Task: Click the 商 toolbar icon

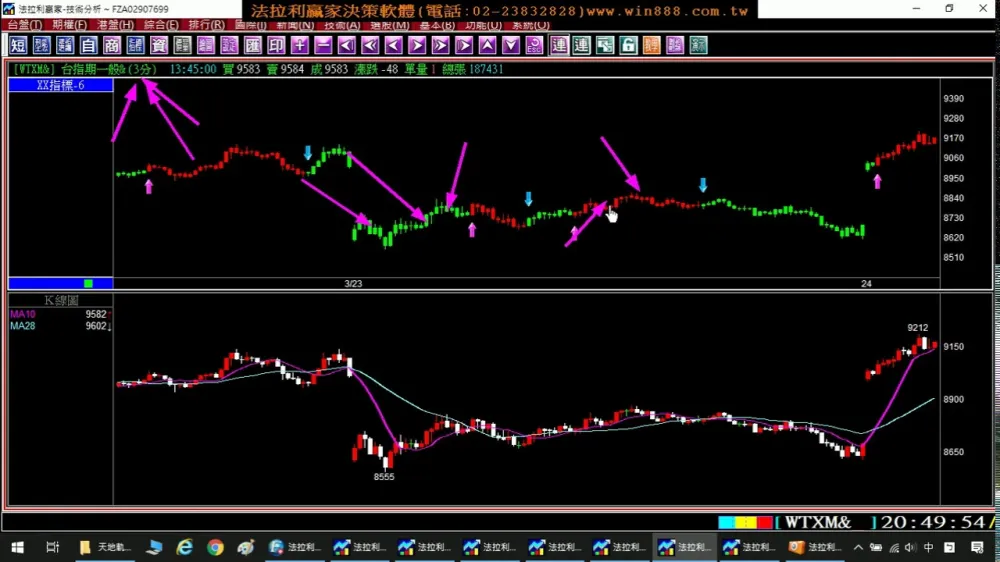Action: pyautogui.click(x=112, y=45)
